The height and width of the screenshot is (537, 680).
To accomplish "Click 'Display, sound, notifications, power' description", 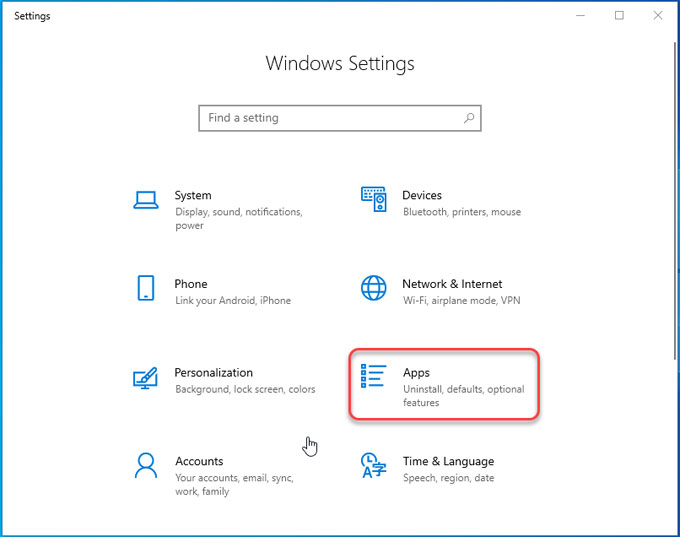I will tap(239, 219).
